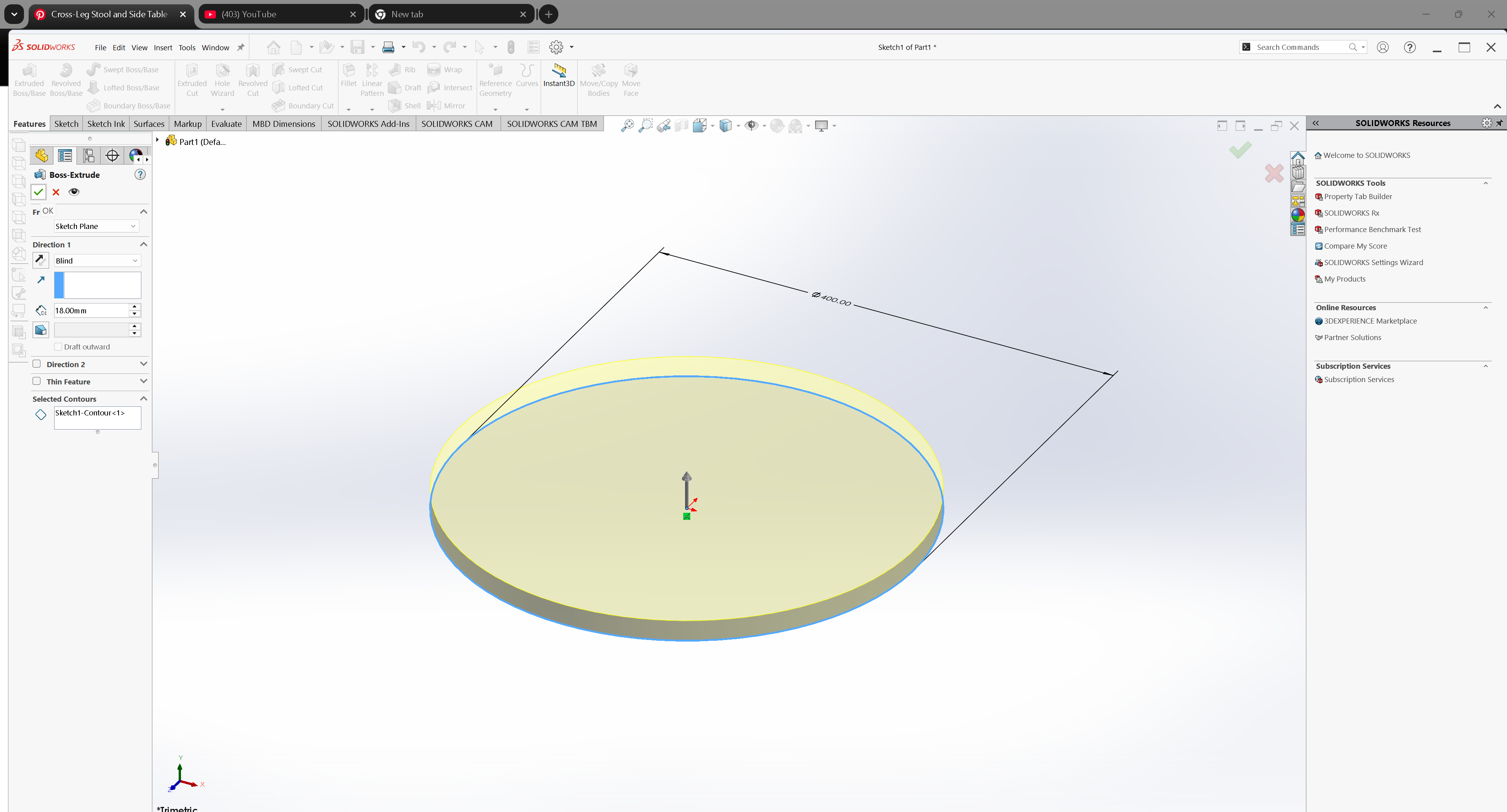Image resolution: width=1507 pixels, height=812 pixels.
Task: Open the Blind end condition dropdown
Action: pyautogui.click(x=97, y=260)
